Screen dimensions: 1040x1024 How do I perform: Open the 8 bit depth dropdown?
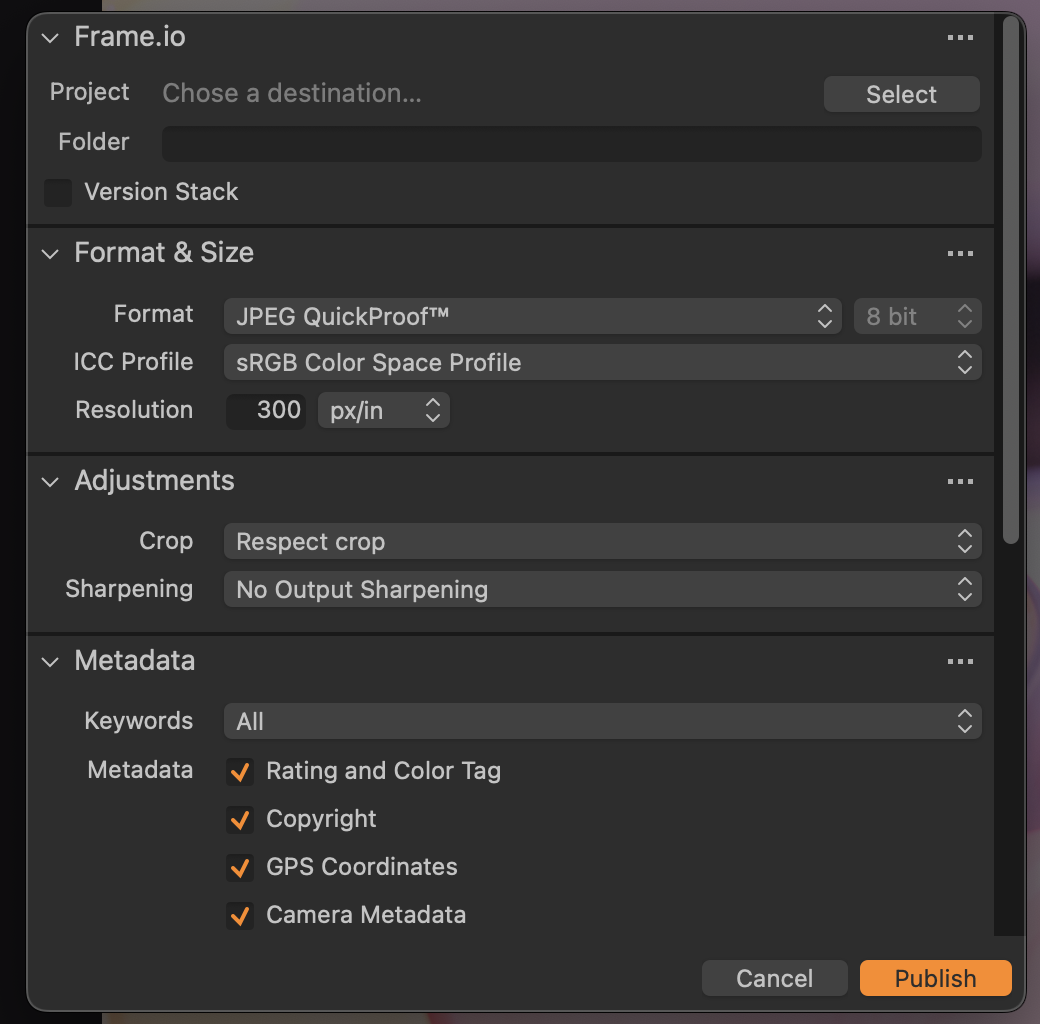pos(917,316)
